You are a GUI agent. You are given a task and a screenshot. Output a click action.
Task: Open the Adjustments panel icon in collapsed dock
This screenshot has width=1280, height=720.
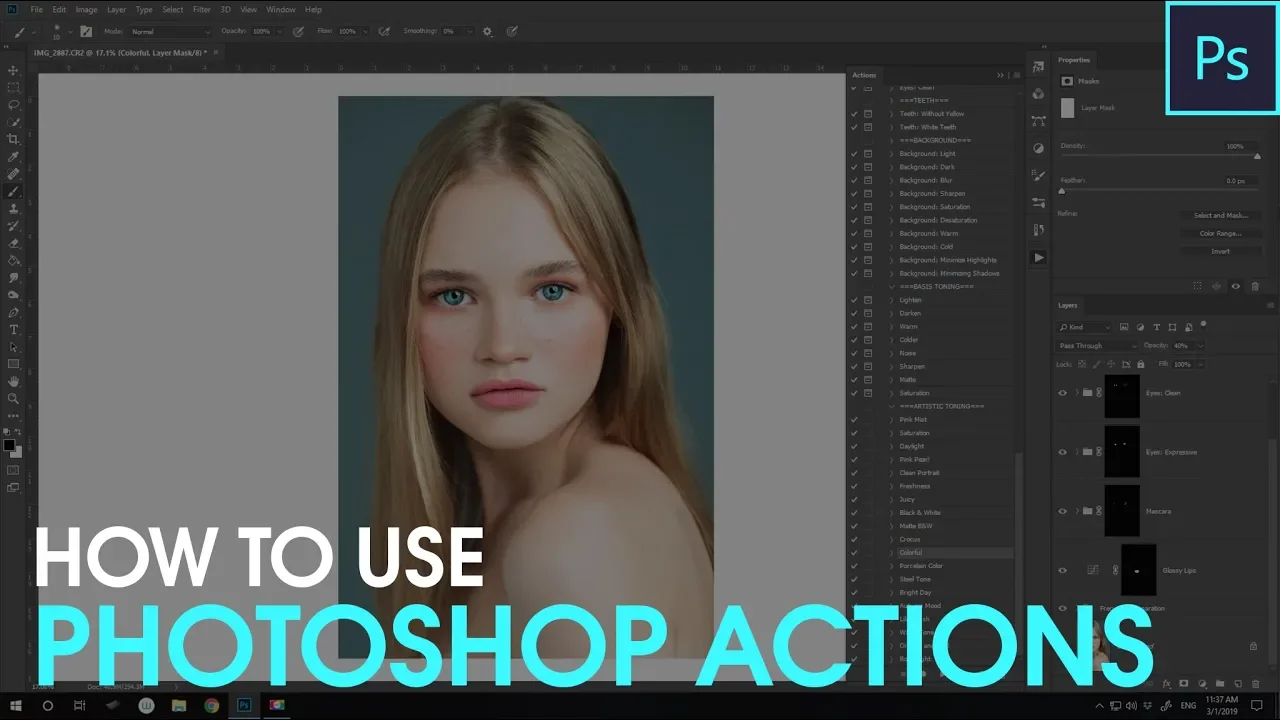[x=1038, y=148]
